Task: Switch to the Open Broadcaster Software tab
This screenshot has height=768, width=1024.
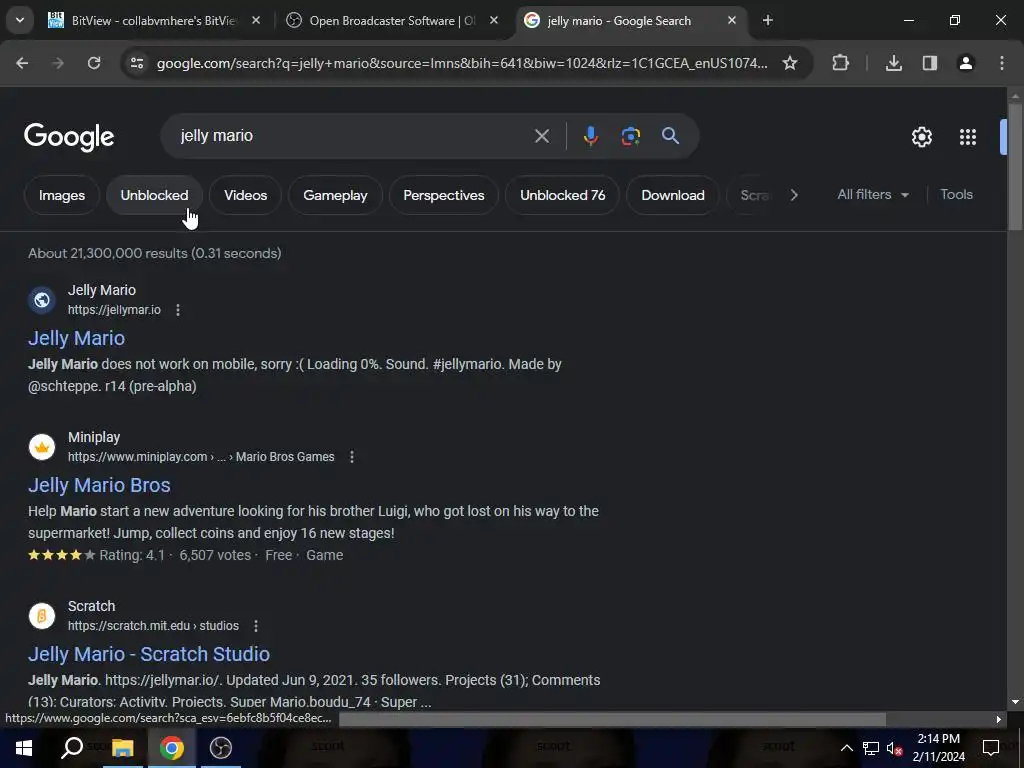Action: pyautogui.click(x=392, y=21)
